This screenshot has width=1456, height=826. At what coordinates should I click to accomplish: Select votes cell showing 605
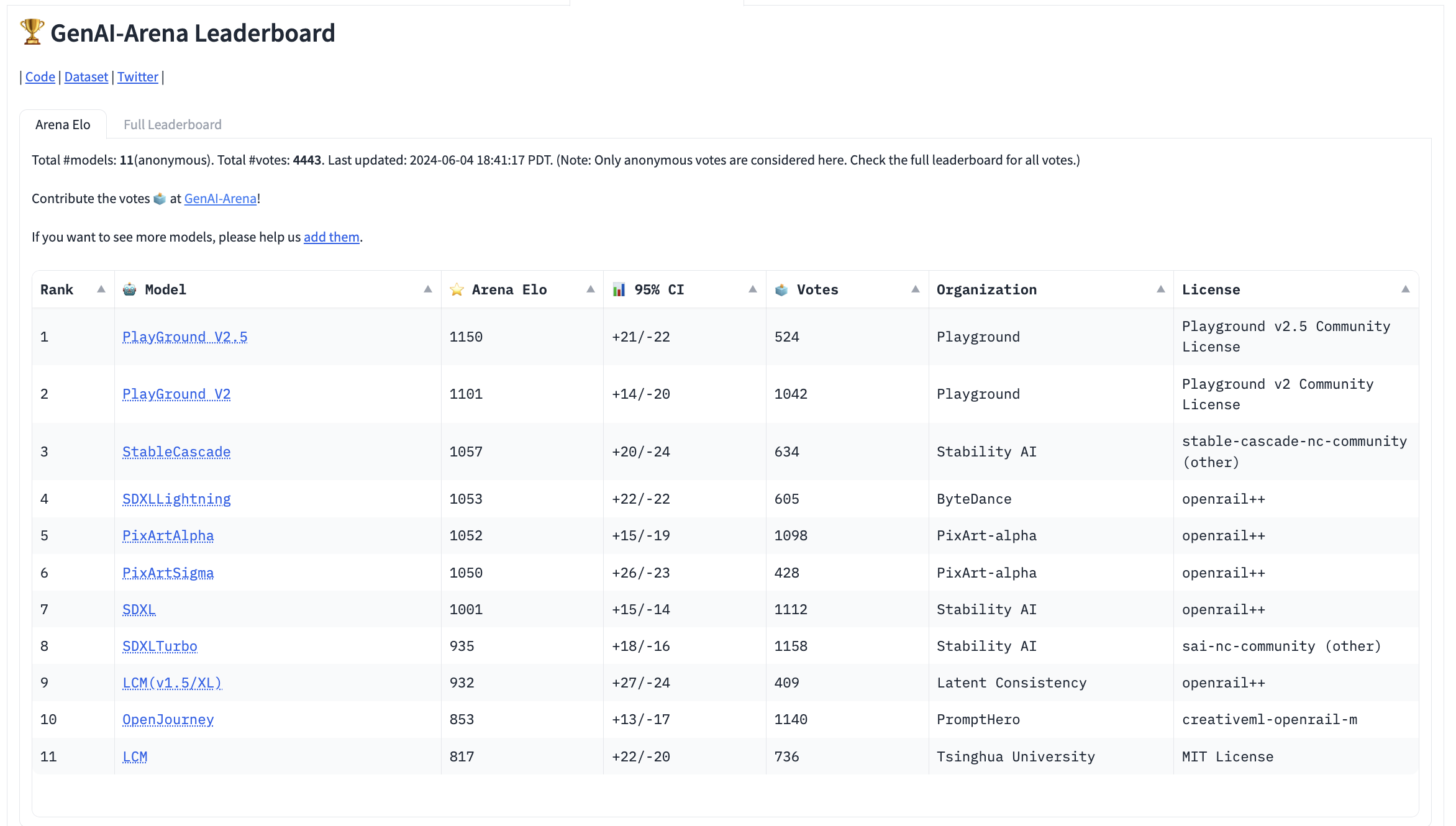[x=848, y=499]
